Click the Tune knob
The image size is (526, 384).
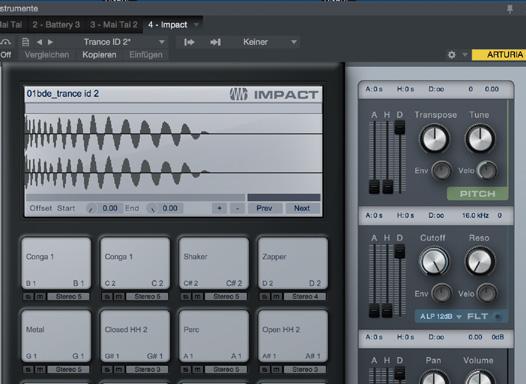(x=480, y=139)
